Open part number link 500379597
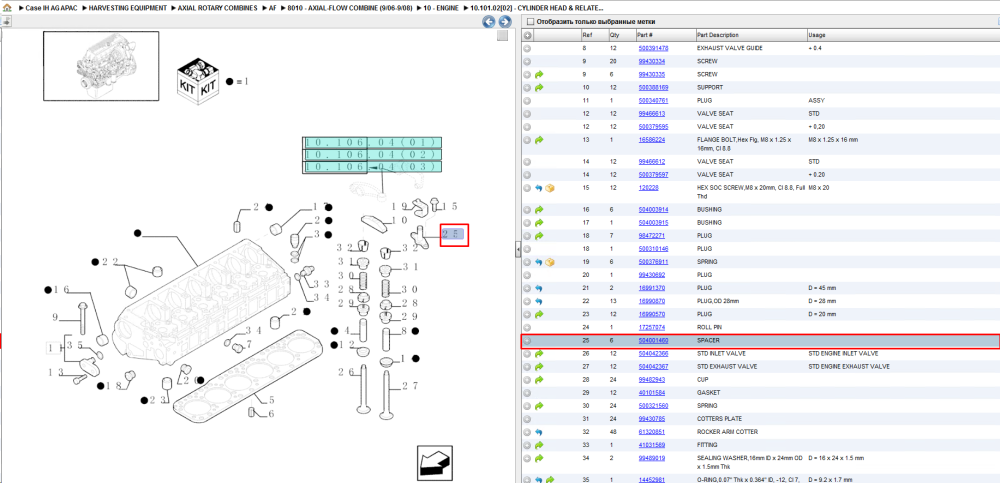 pyautogui.click(x=653, y=175)
